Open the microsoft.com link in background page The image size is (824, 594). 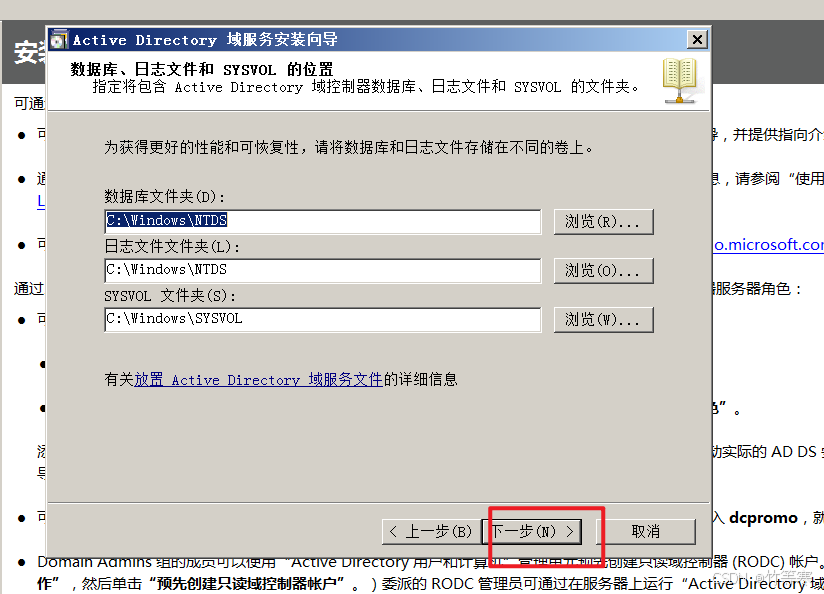768,245
